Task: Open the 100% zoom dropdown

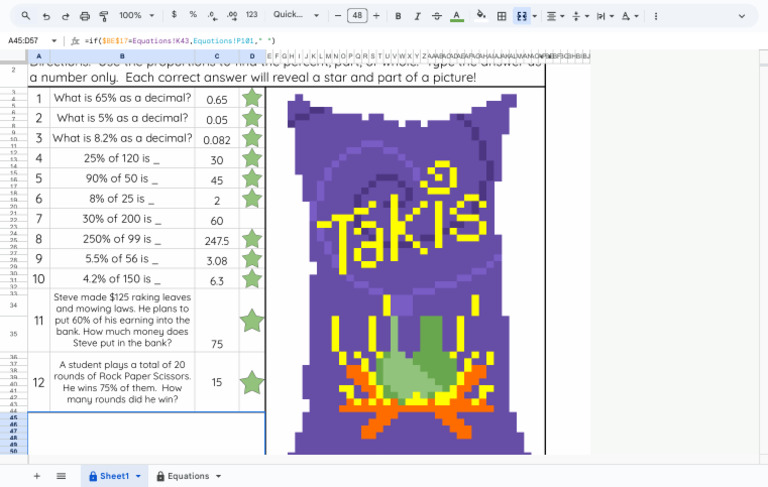Action: coord(137,16)
